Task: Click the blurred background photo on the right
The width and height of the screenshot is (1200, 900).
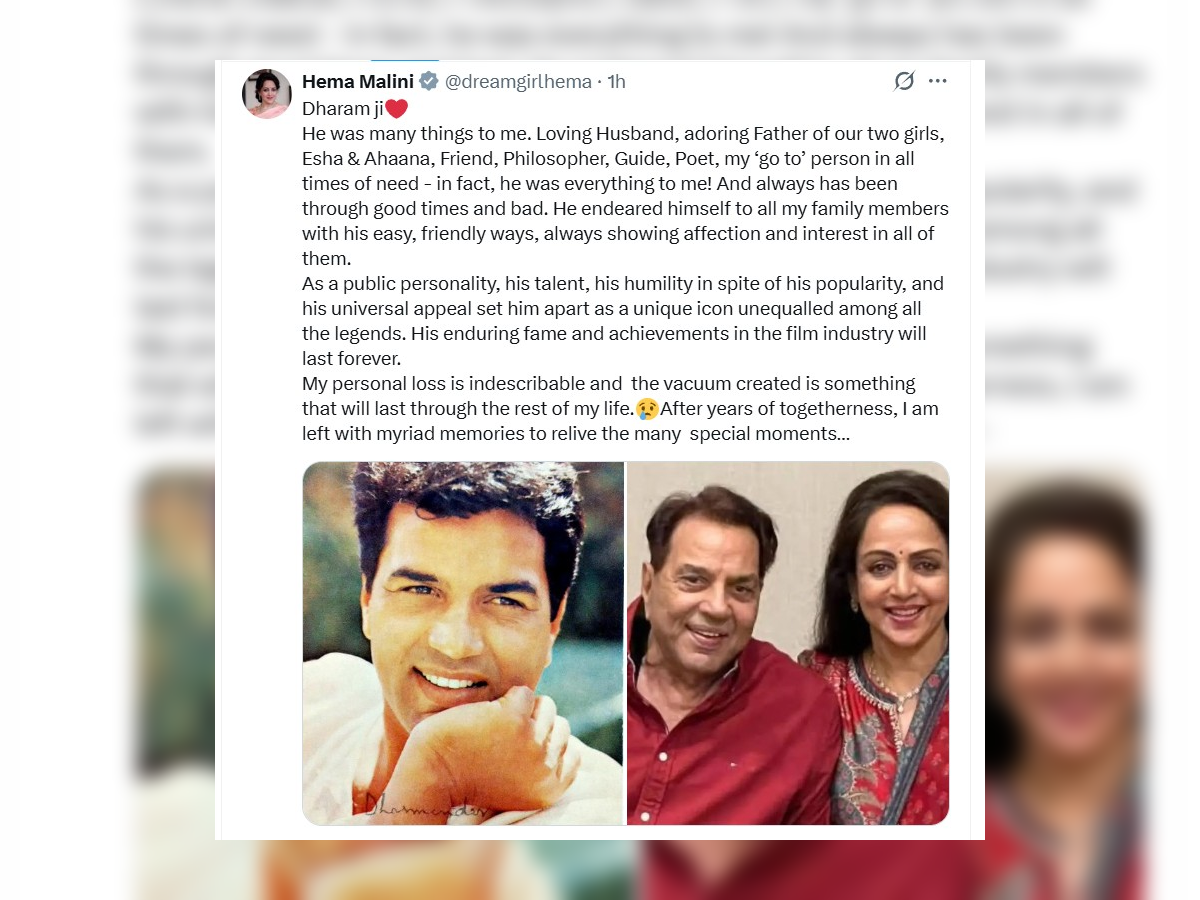Action: (1065, 680)
